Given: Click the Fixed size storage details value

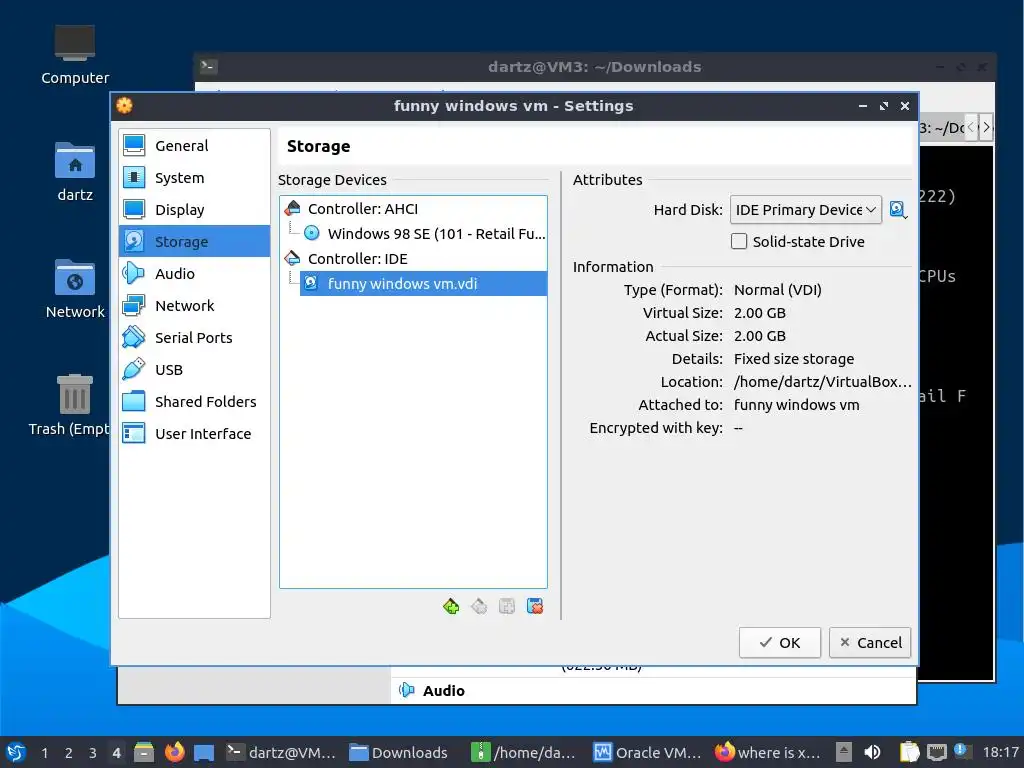Looking at the screenshot, I should click(x=793, y=359).
